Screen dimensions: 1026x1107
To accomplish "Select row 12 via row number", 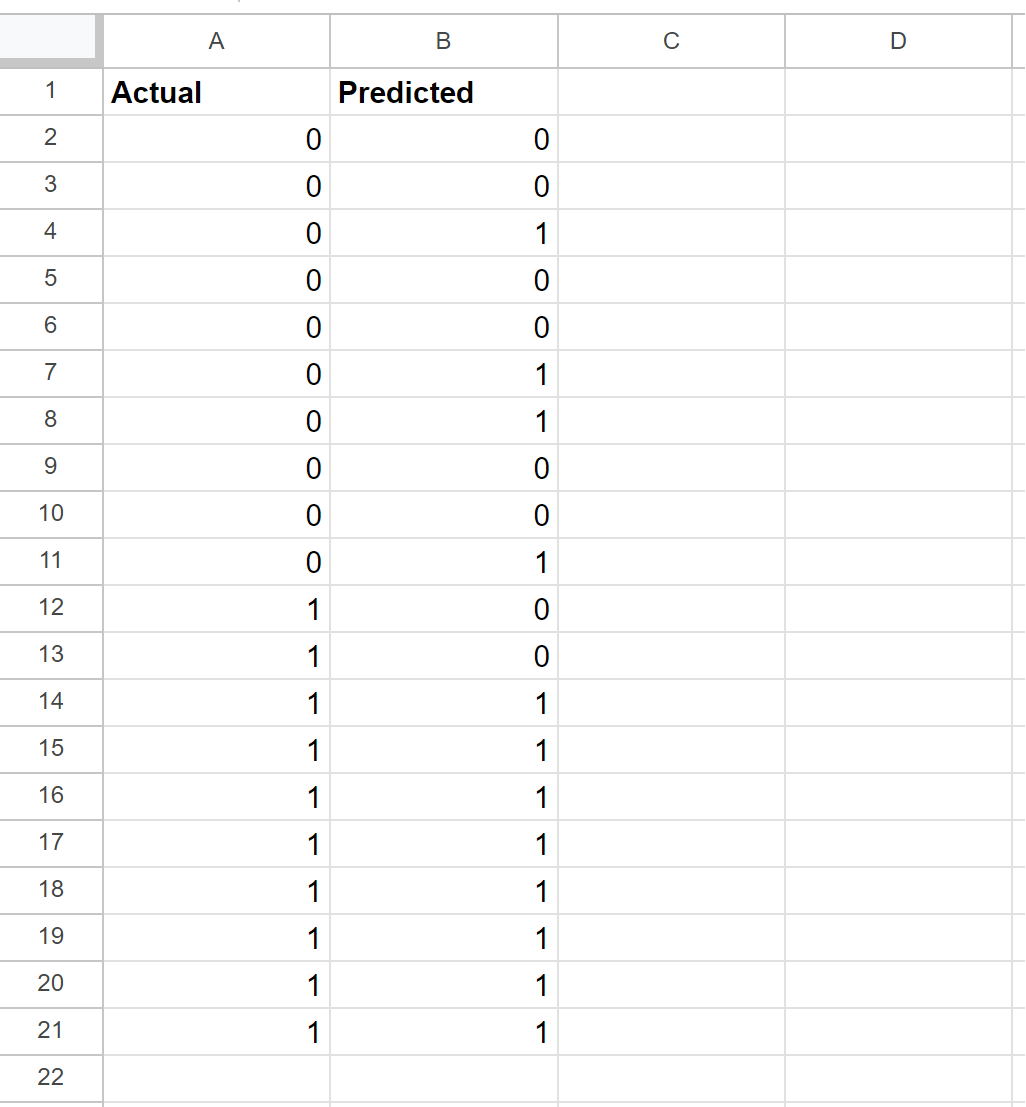I will click(x=51, y=608).
